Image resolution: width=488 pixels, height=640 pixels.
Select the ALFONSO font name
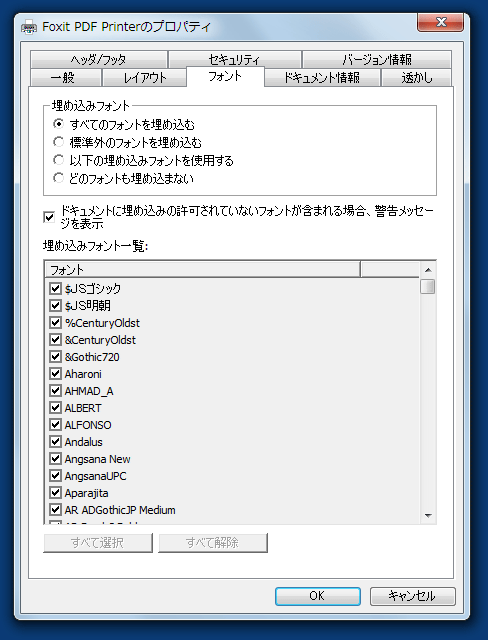pyautogui.click(x=88, y=425)
